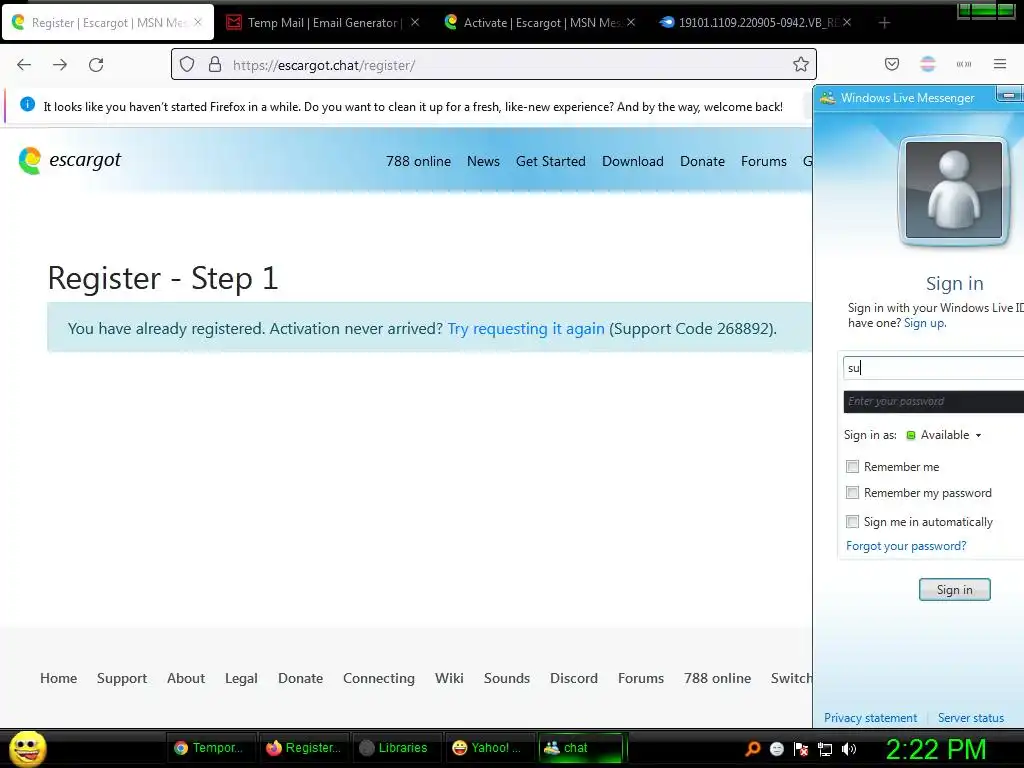Switch to Firefox Register... taskbar item
The height and width of the screenshot is (768, 1024).
[304, 748]
